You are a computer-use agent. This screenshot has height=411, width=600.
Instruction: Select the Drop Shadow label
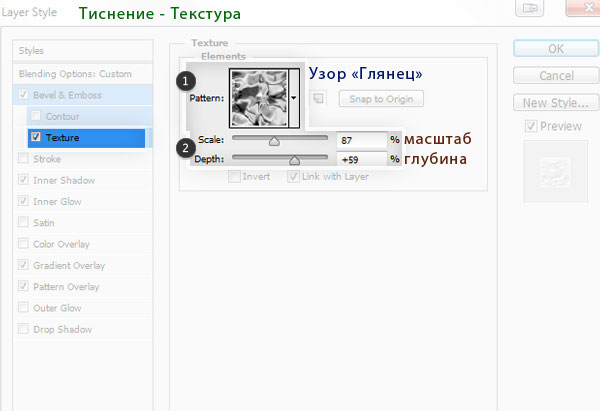pyautogui.click(x=62, y=329)
